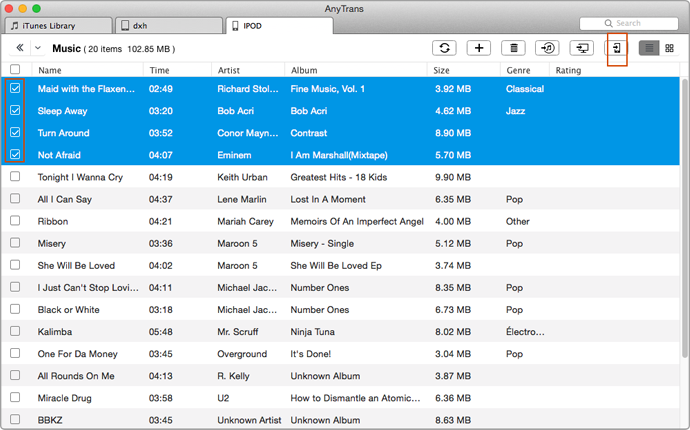Click album 'Greatest Hits - 18 Kids'
This screenshot has height=430, width=690.
(338, 177)
